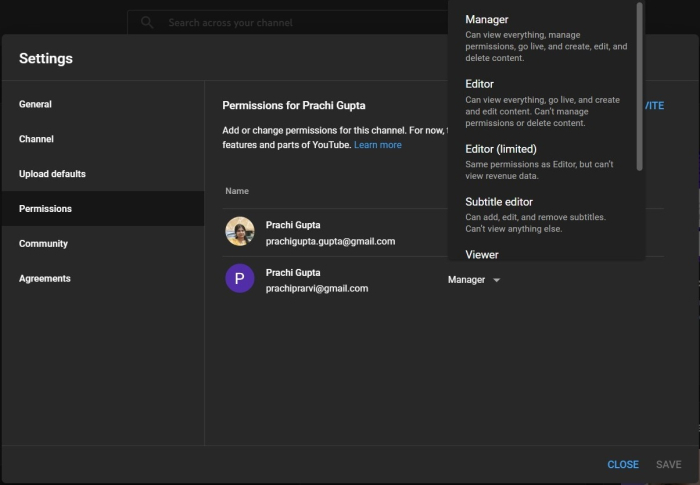Go to Upload defaults tab
The height and width of the screenshot is (485, 700).
pyautogui.click(x=52, y=174)
